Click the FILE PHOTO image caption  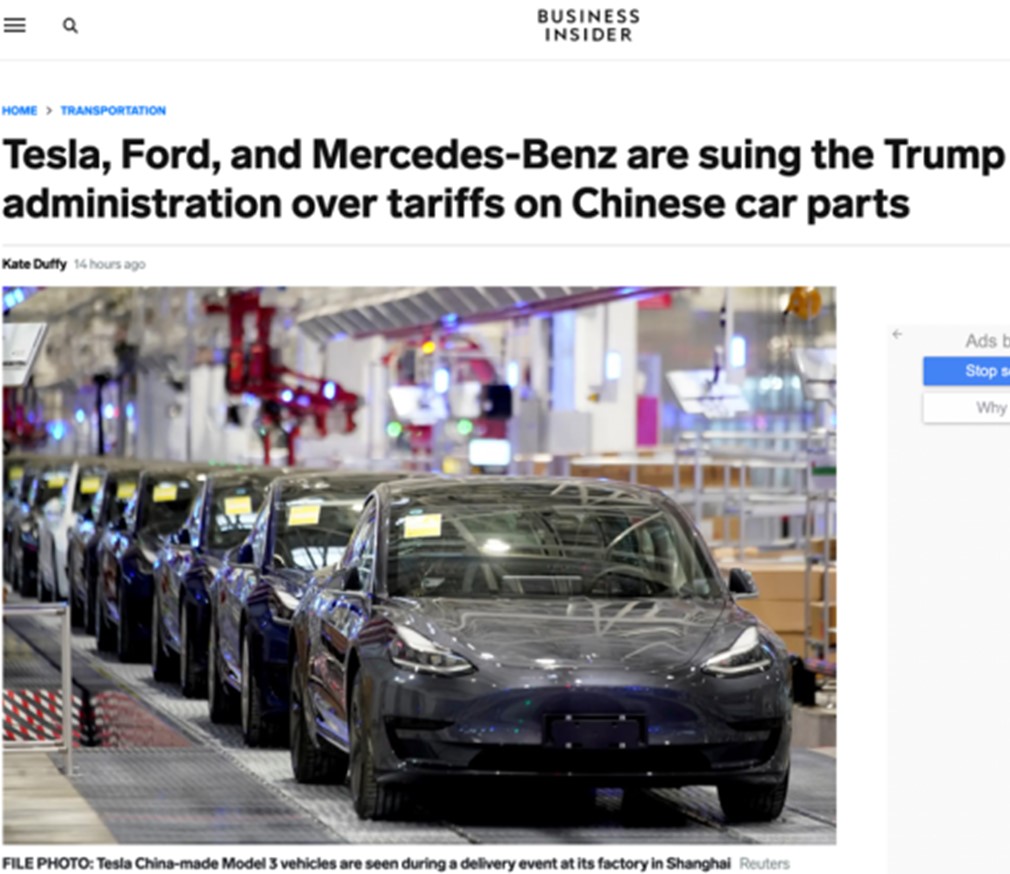coord(367,863)
